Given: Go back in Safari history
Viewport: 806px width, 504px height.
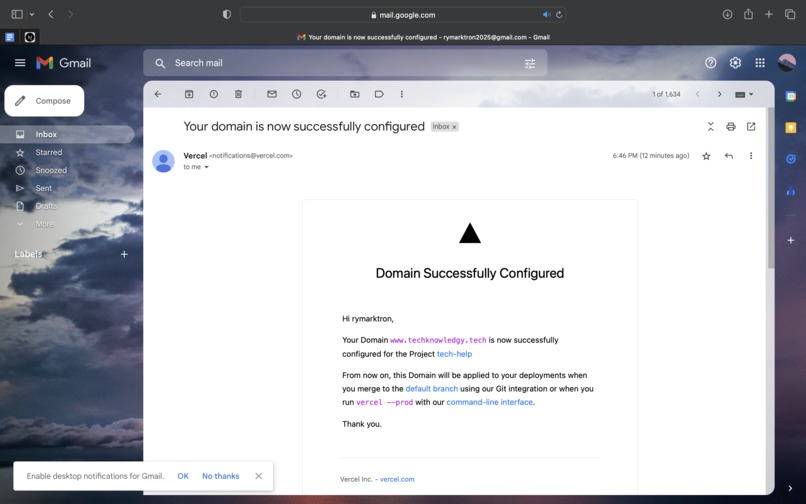Looking at the screenshot, I should 51,14.
